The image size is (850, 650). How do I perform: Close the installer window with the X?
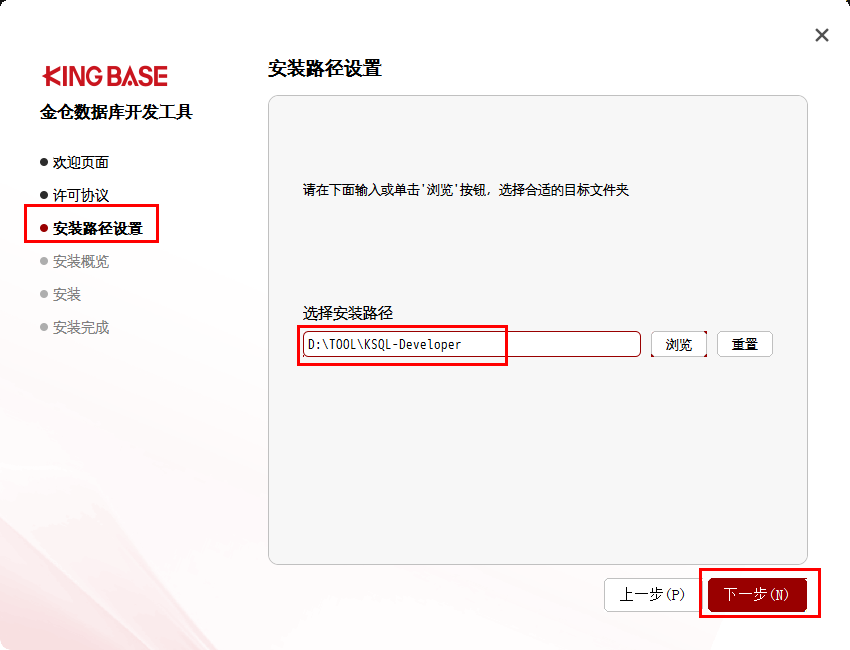(822, 35)
